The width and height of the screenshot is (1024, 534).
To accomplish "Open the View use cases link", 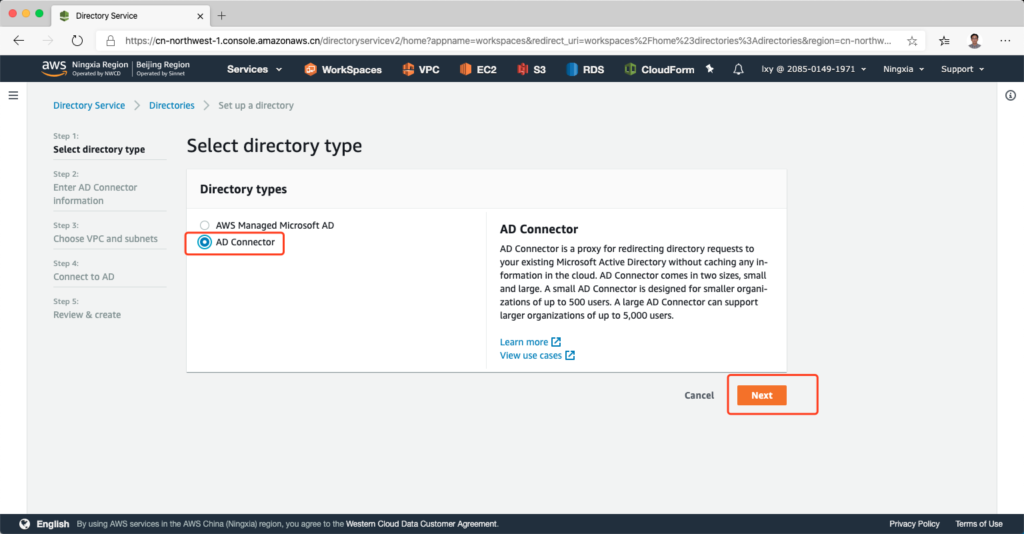I will click(531, 355).
